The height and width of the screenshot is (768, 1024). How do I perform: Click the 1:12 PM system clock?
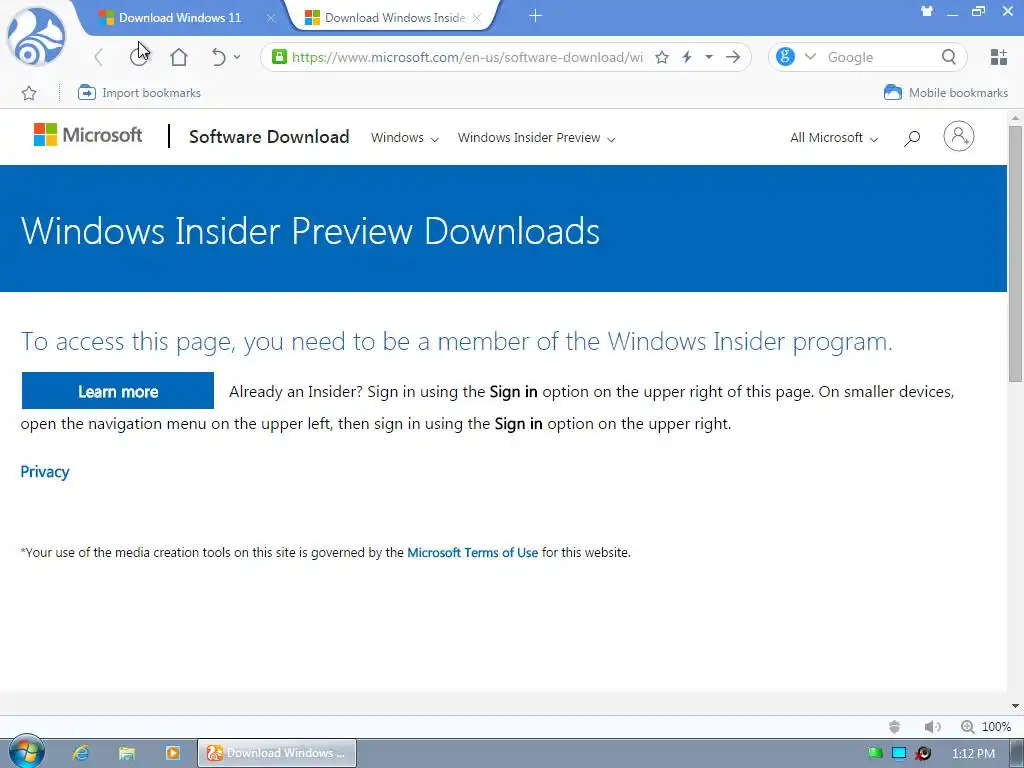pyautogui.click(x=973, y=754)
